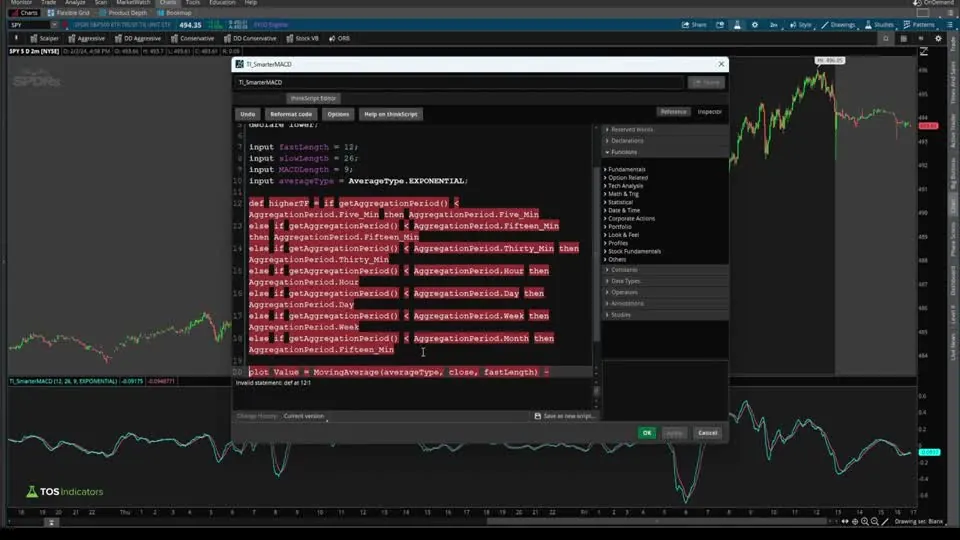Load the DD Conservative study set
The width and height of the screenshot is (960, 540).
coord(250,38)
